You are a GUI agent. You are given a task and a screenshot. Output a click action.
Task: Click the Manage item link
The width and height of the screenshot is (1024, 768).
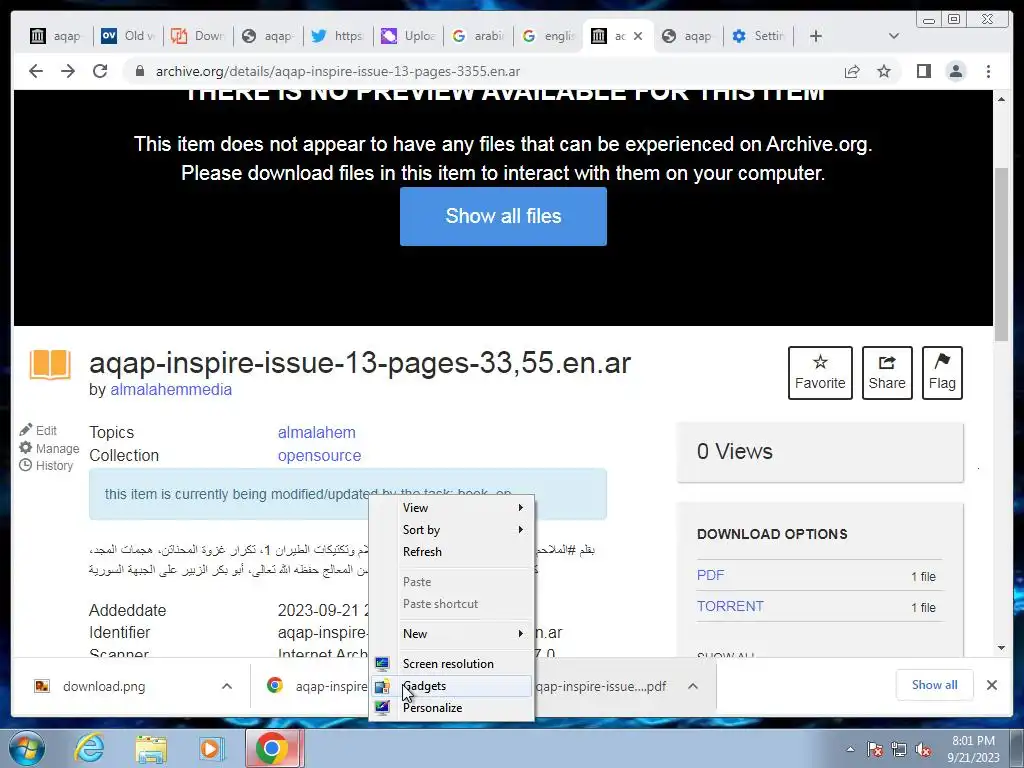(x=49, y=448)
